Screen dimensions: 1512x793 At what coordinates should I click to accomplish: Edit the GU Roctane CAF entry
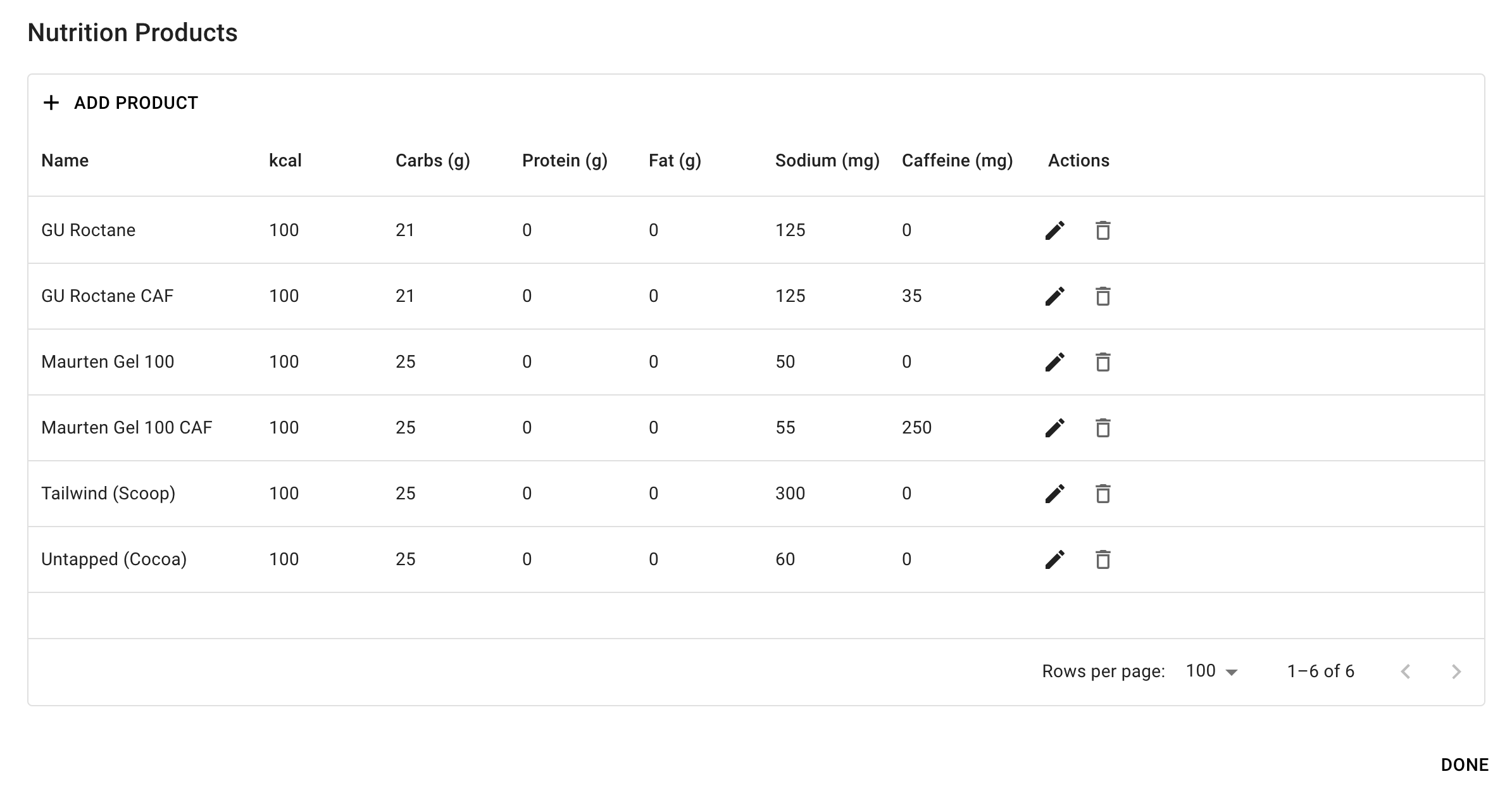click(1055, 296)
